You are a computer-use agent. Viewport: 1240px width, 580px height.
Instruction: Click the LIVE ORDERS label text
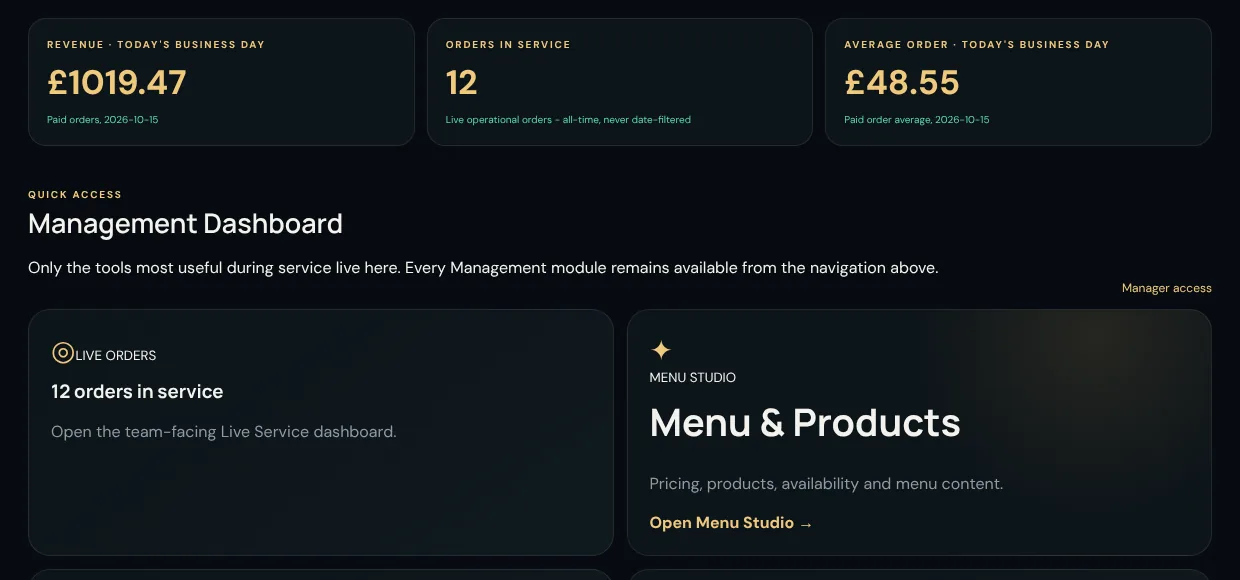(116, 355)
